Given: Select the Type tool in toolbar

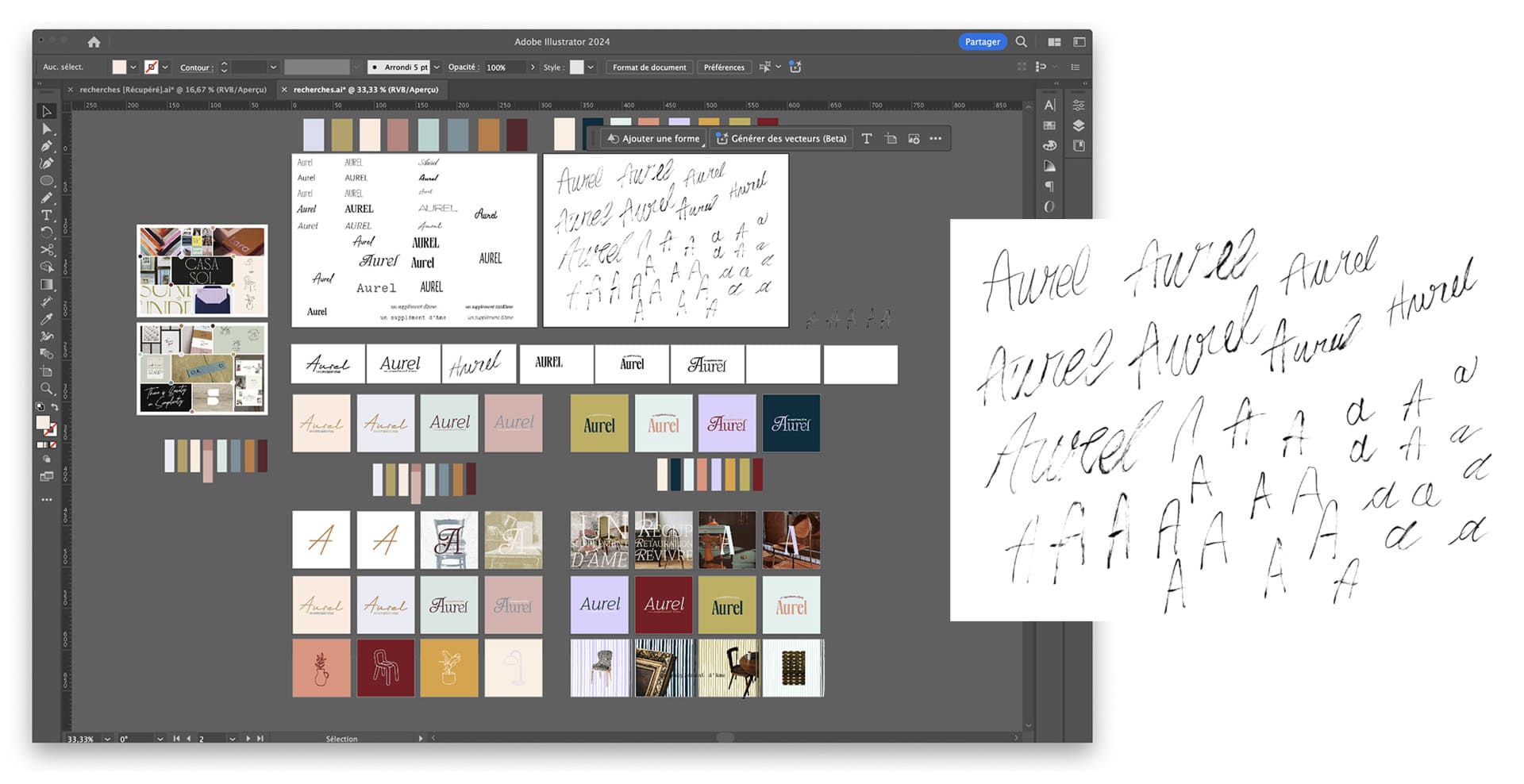Looking at the screenshot, I should (x=47, y=215).
